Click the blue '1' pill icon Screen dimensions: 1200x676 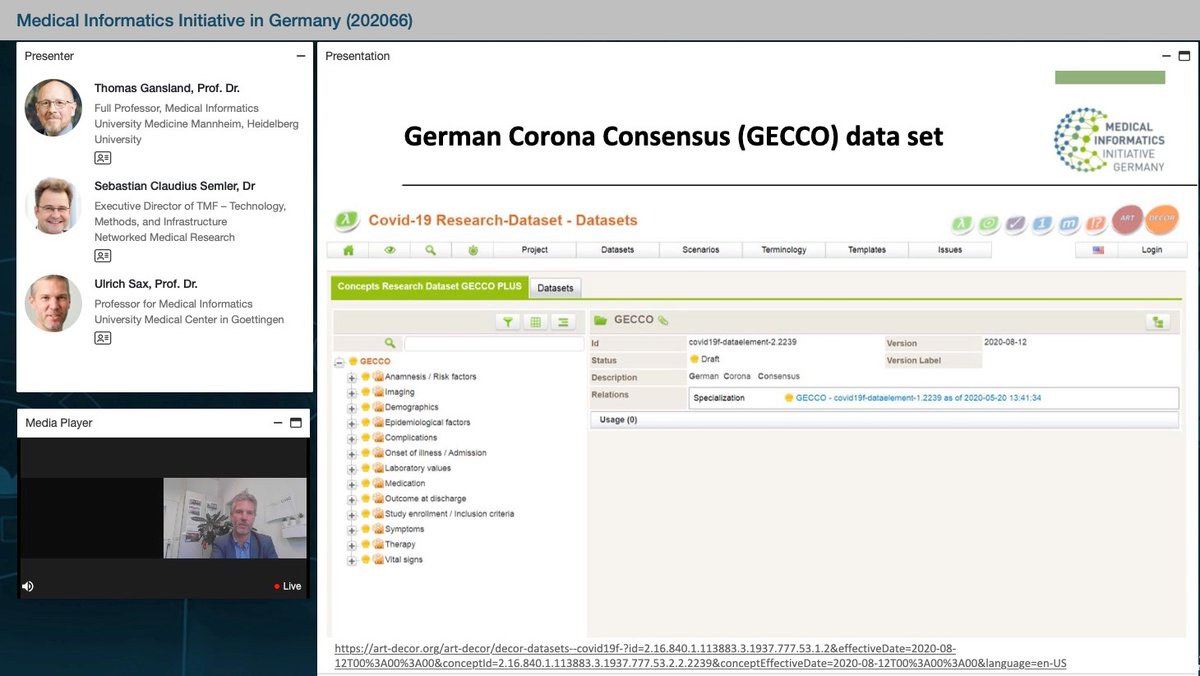(x=1041, y=224)
